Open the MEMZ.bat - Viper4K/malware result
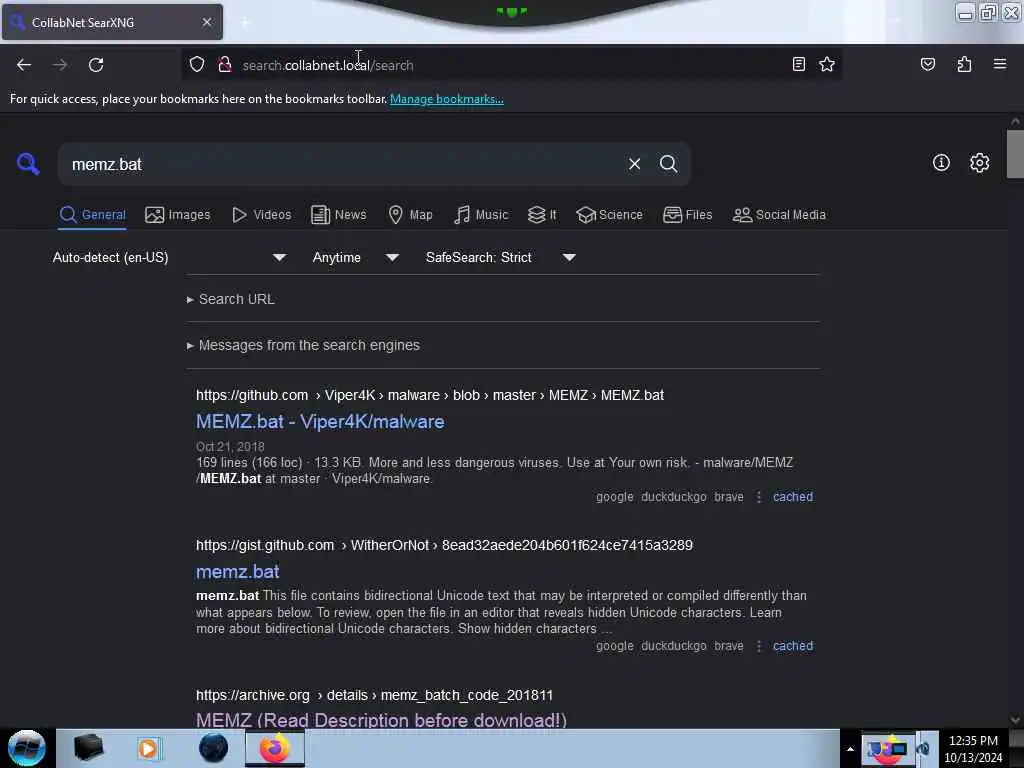Screen dimensions: 1024x768 click(x=320, y=422)
